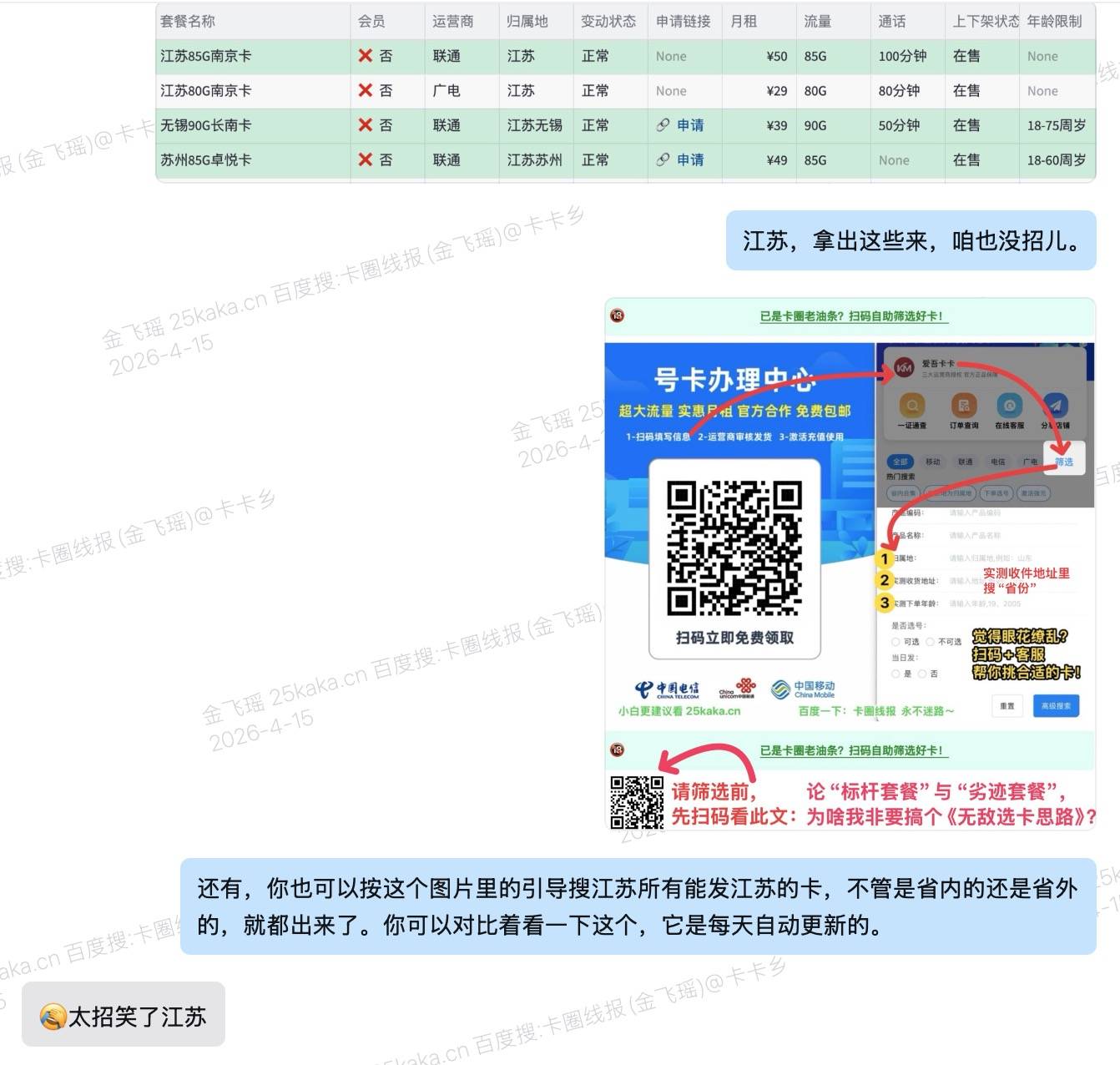
Task: Click the laughing emoji before 太招笑了江苏
Action: point(53,1017)
